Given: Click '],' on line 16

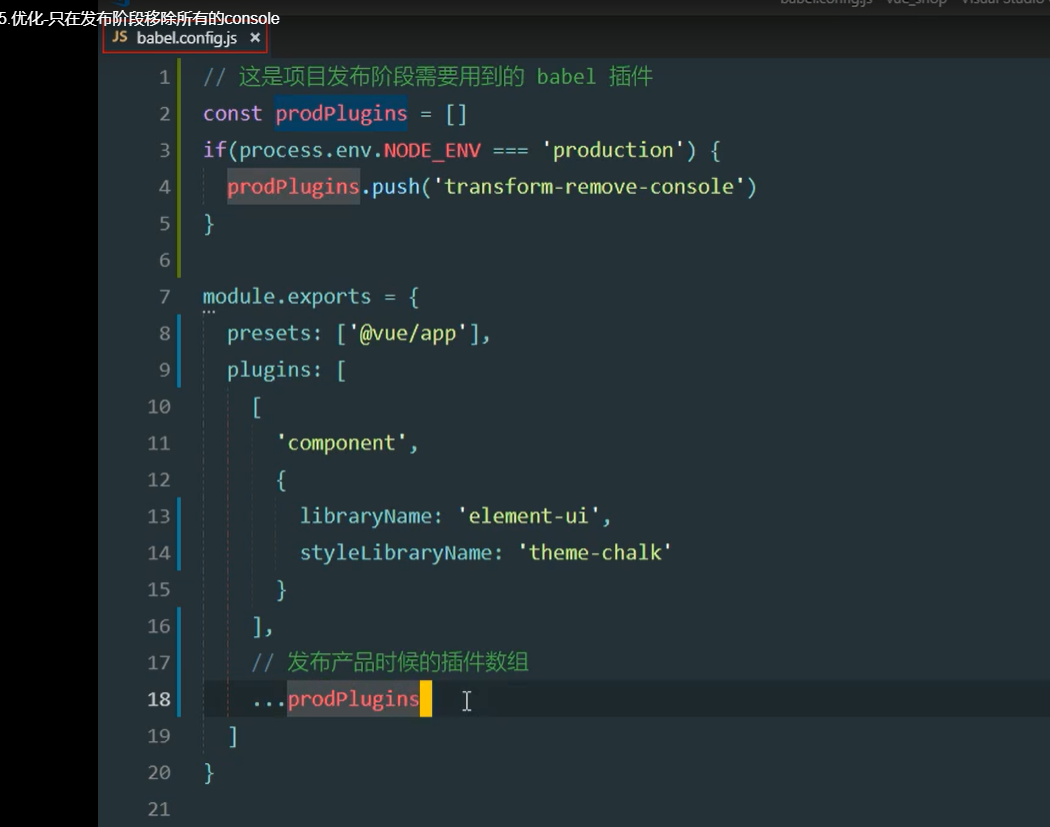Looking at the screenshot, I should (x=262, y=627).
